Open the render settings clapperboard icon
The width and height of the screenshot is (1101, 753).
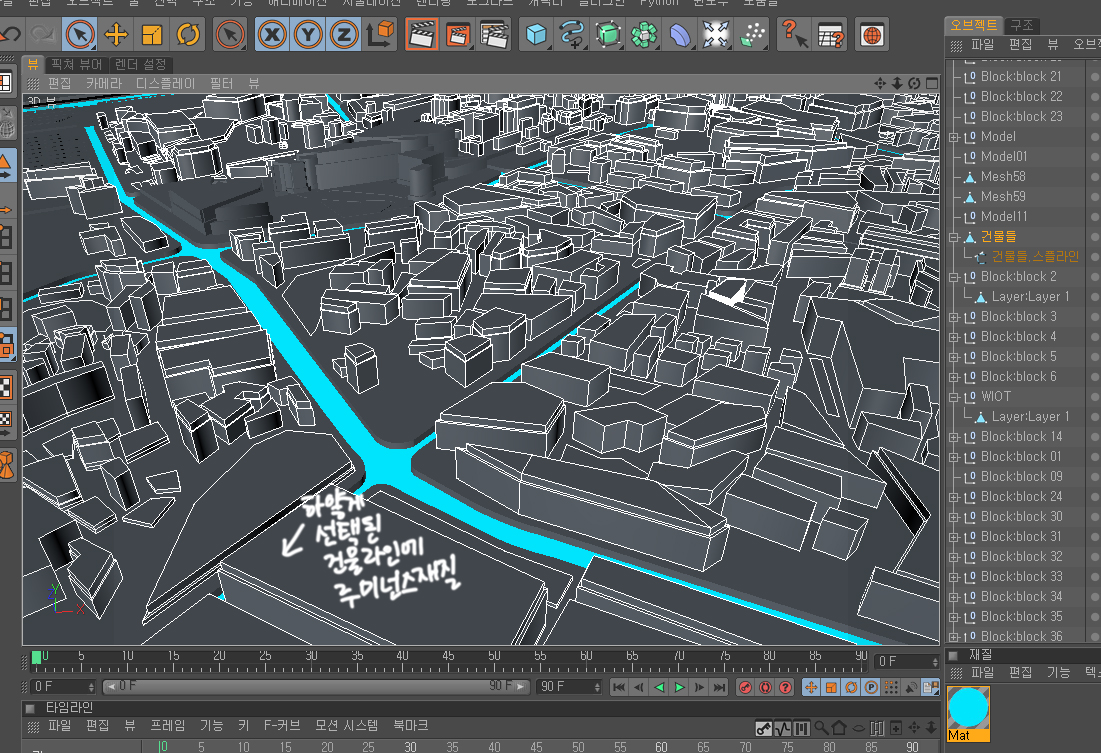[494, 34]
